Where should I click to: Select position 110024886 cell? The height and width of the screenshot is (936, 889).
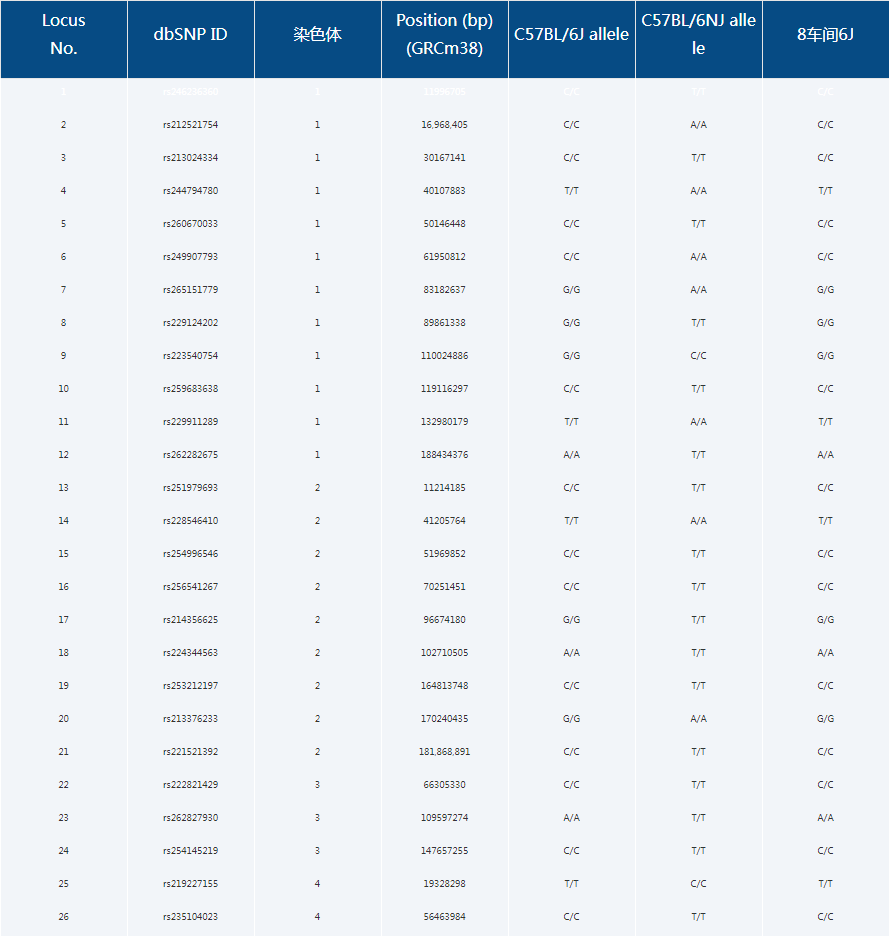[444, 356]
